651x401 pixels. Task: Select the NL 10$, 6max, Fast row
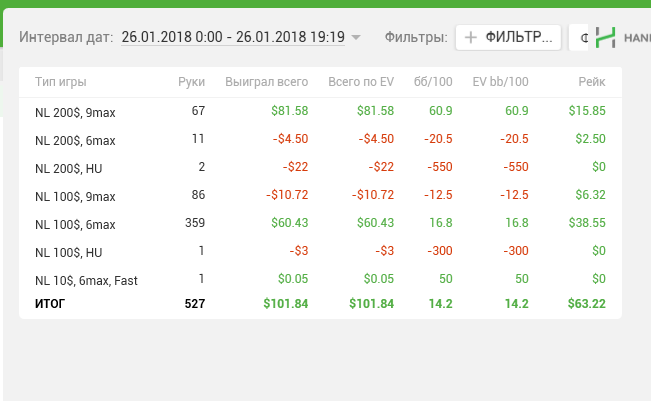pos(86,281)
